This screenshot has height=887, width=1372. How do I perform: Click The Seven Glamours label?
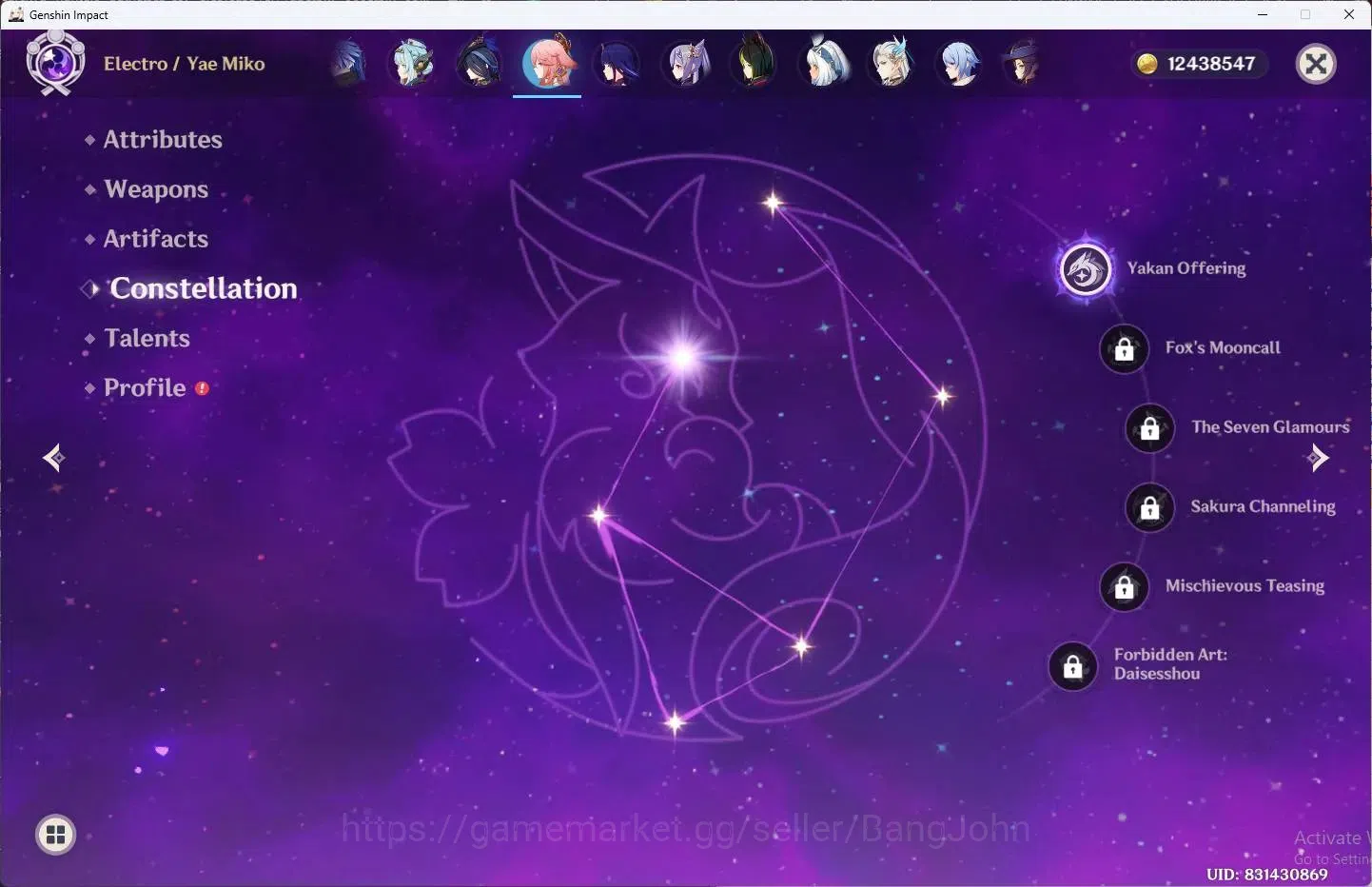click(x=1270, y=427)
